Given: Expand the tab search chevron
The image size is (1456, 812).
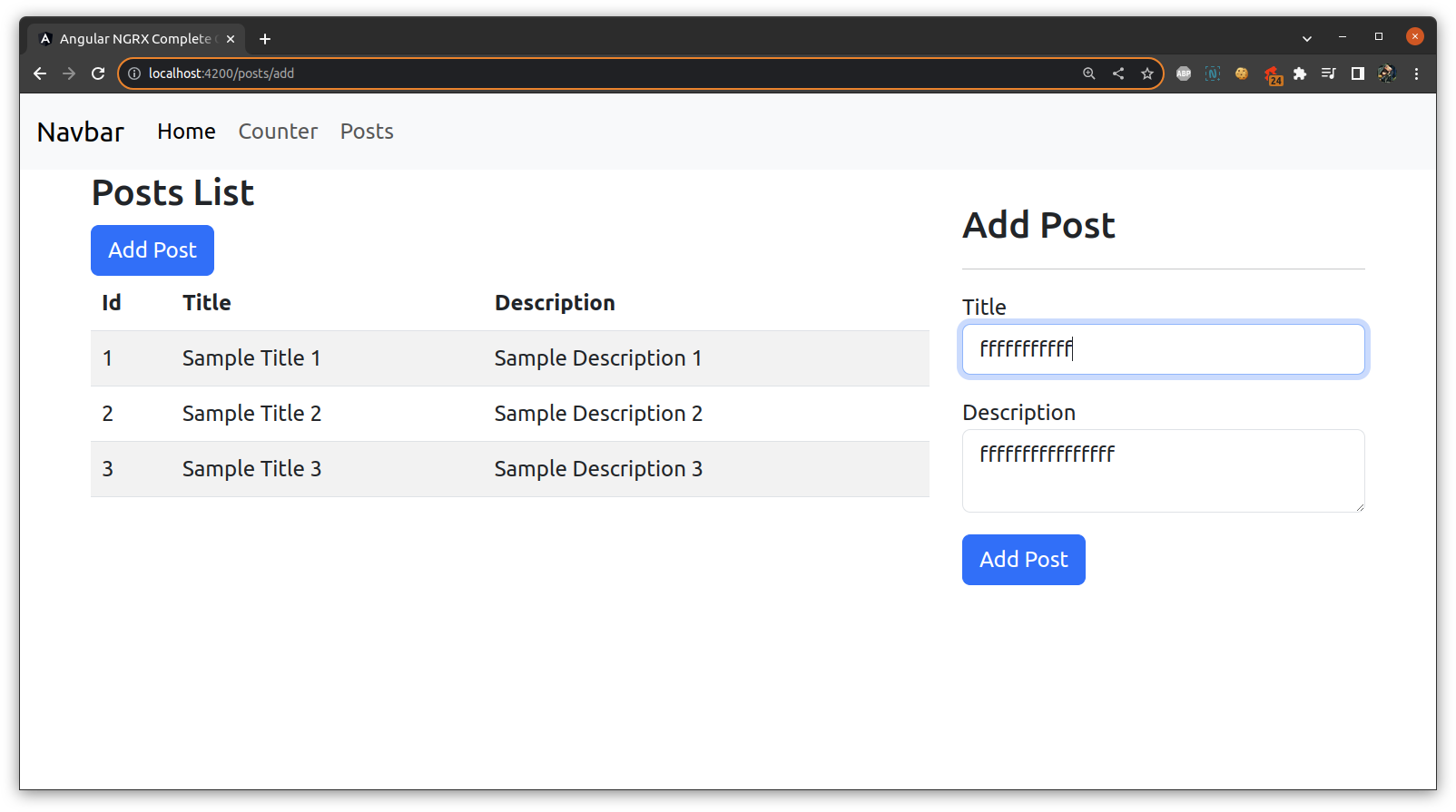Looking at the screenshot, I should pyautogui.click(x=1307, y=38).
